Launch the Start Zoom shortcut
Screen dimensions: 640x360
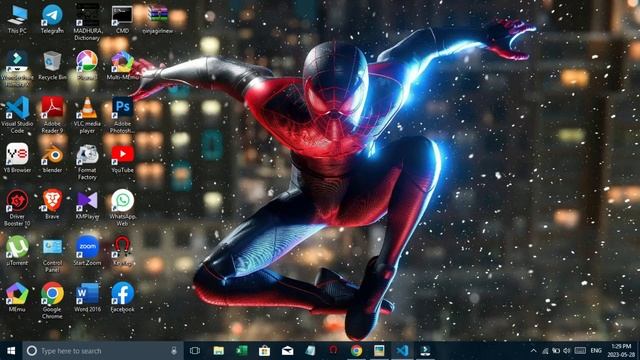coord(87,251)
